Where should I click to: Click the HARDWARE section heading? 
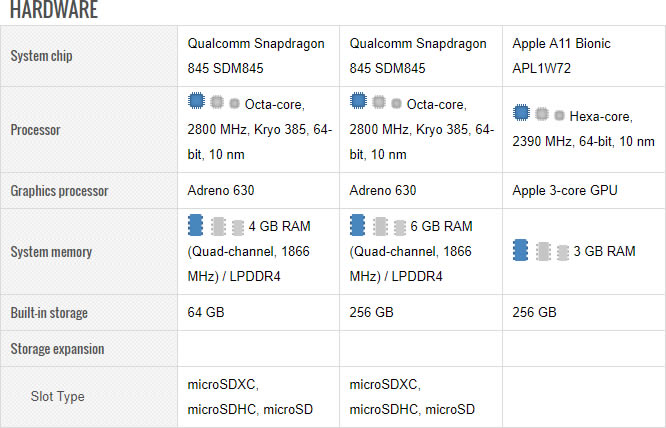(54, 11)
